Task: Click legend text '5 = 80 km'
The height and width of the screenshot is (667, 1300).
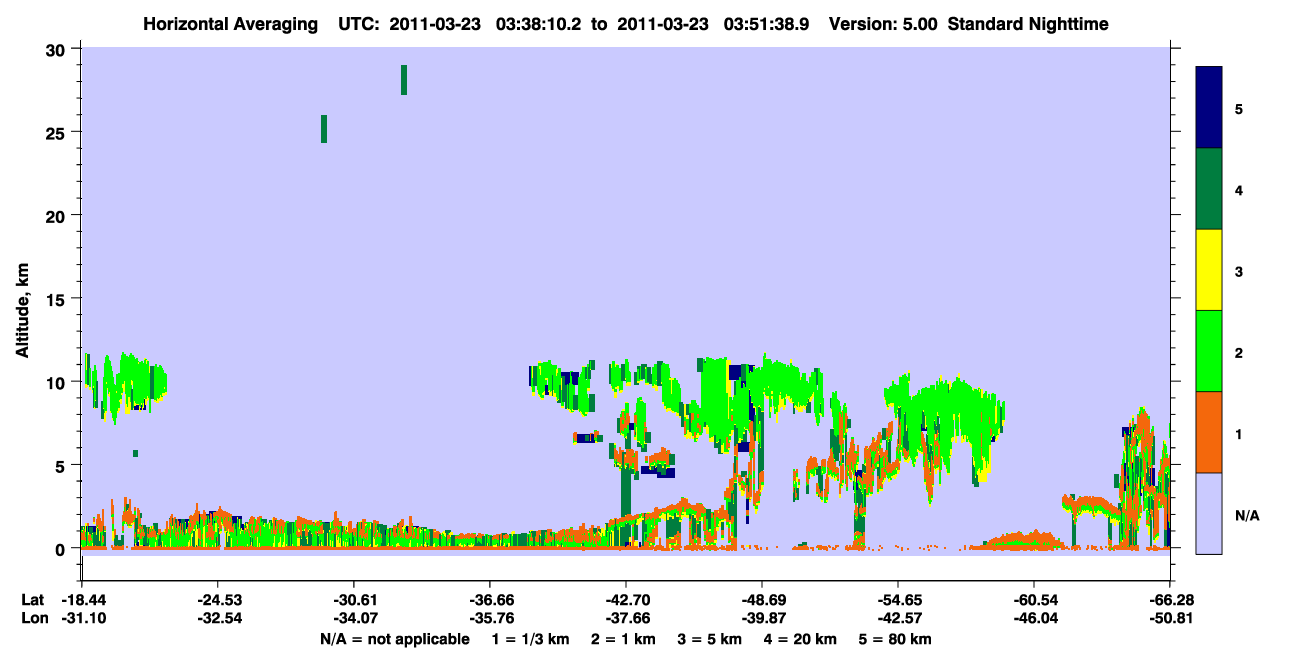Action: click(895, 639)
